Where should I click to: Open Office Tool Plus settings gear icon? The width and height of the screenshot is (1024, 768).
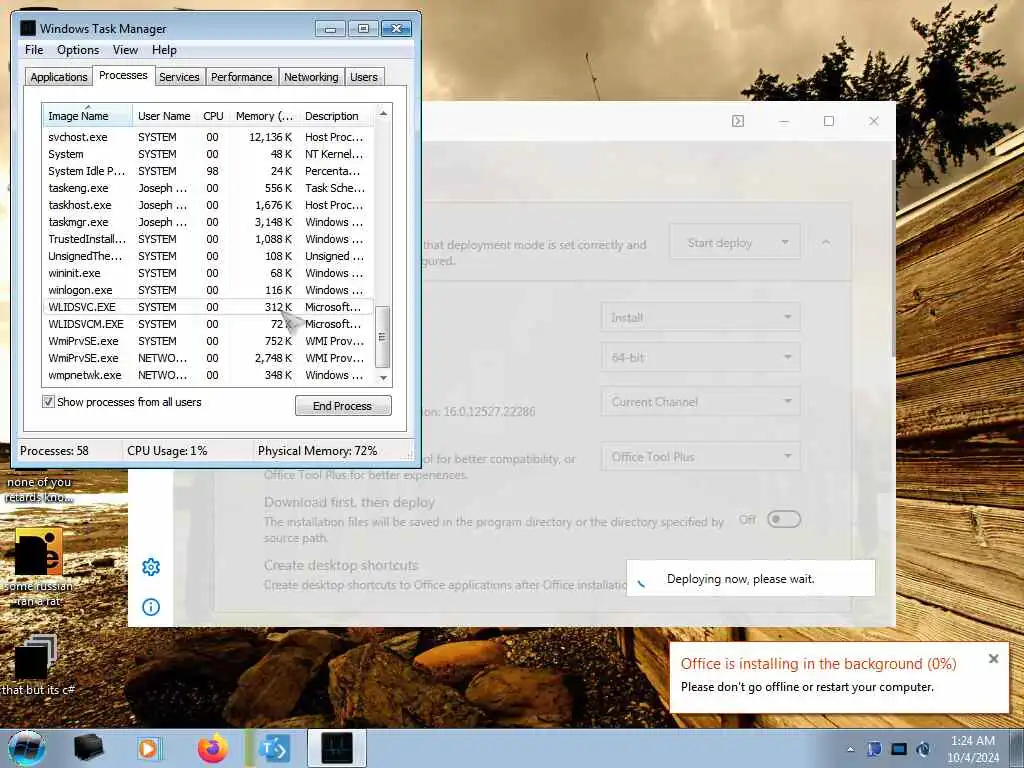(151, 567)
